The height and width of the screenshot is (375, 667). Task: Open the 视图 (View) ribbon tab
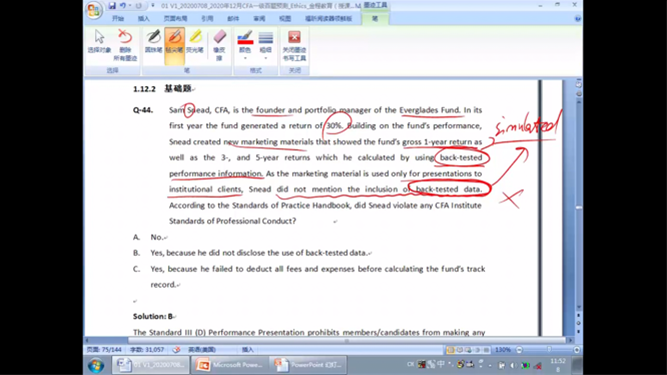click(x=285, y=19)
